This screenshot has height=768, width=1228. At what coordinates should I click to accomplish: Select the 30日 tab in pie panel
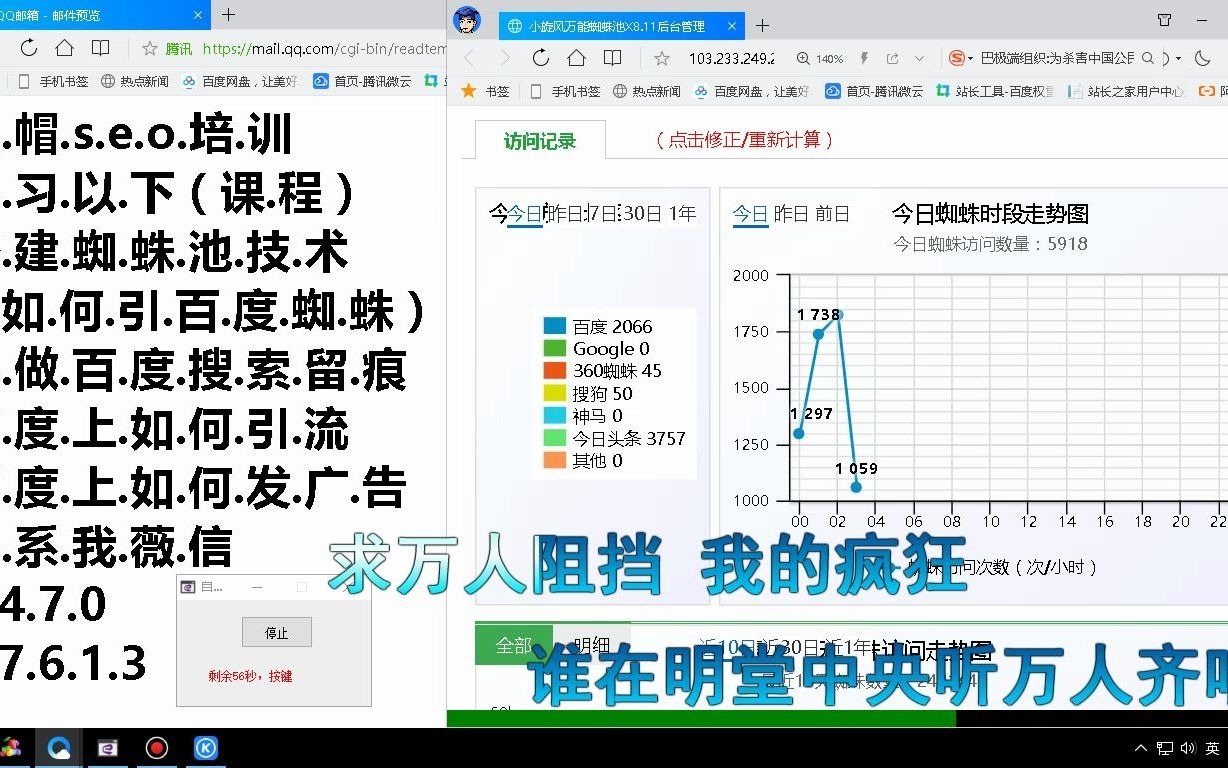tap(642, 213)
